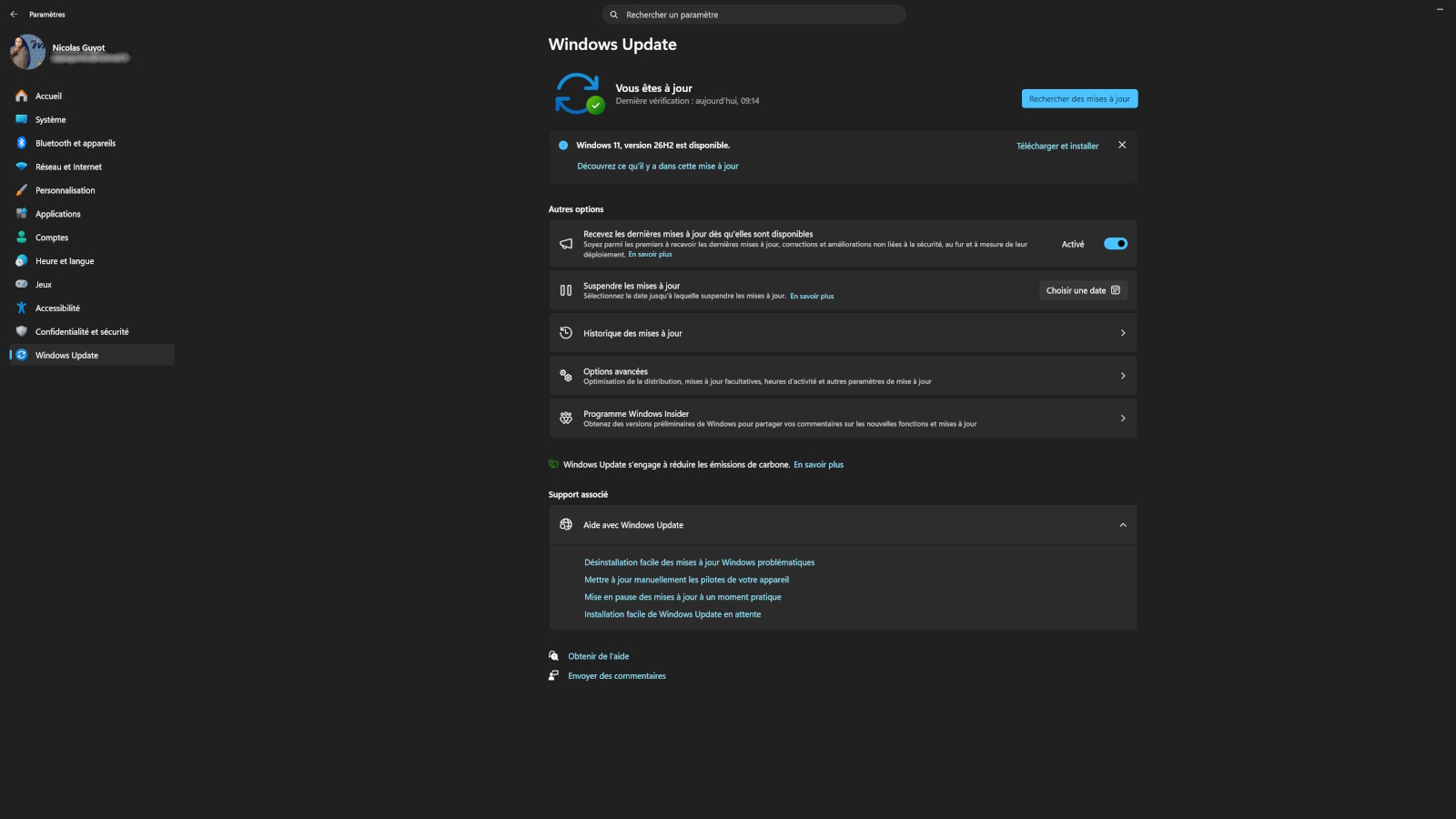Open the Choisir une date dropdown
1456x819 pixels.
click(1083, 290)
